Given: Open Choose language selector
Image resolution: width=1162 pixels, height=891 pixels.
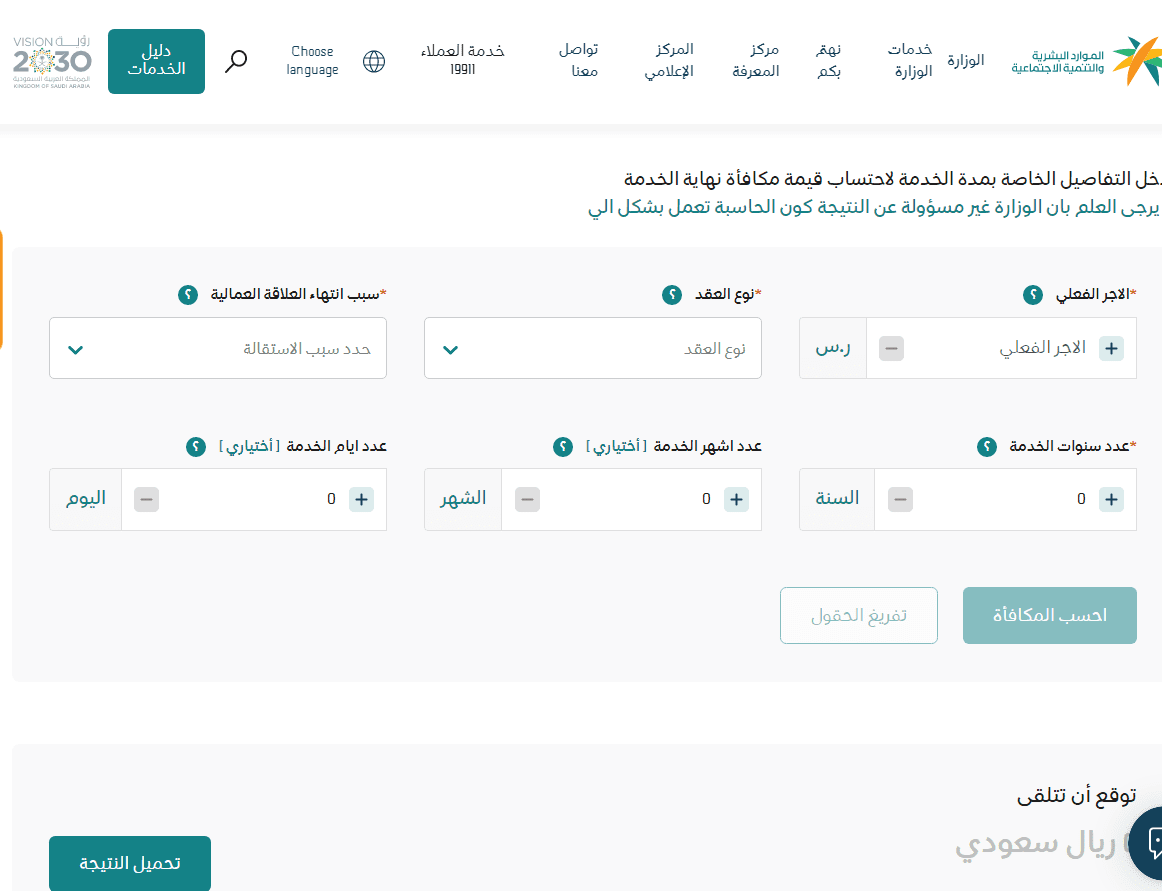Looking at the screenshot, I should tap(312, 61).
